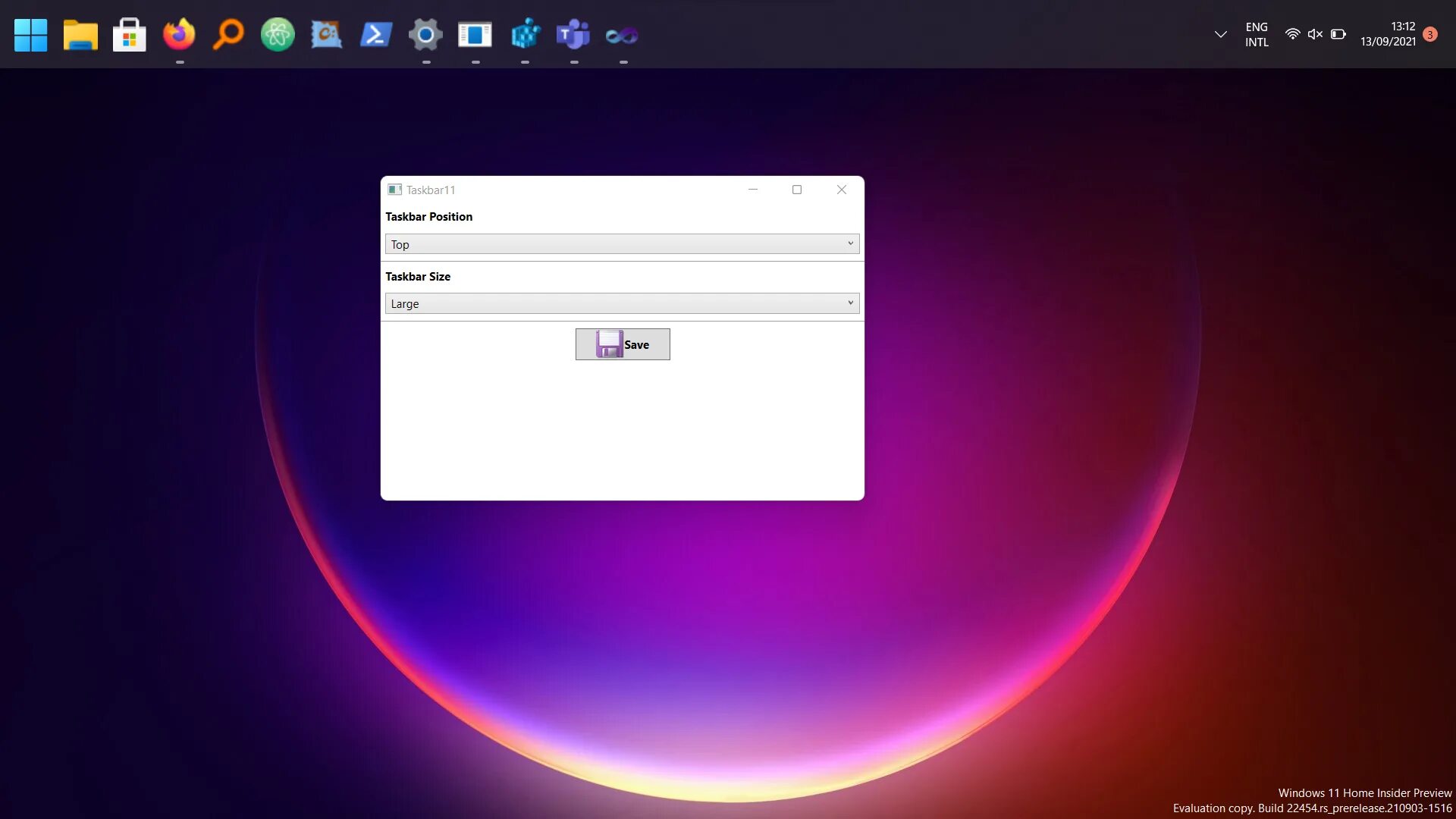This screenshot has width=1456, height=819.
Task: Click the Save button
Action: pyautogui.click(x=623, y=344)
